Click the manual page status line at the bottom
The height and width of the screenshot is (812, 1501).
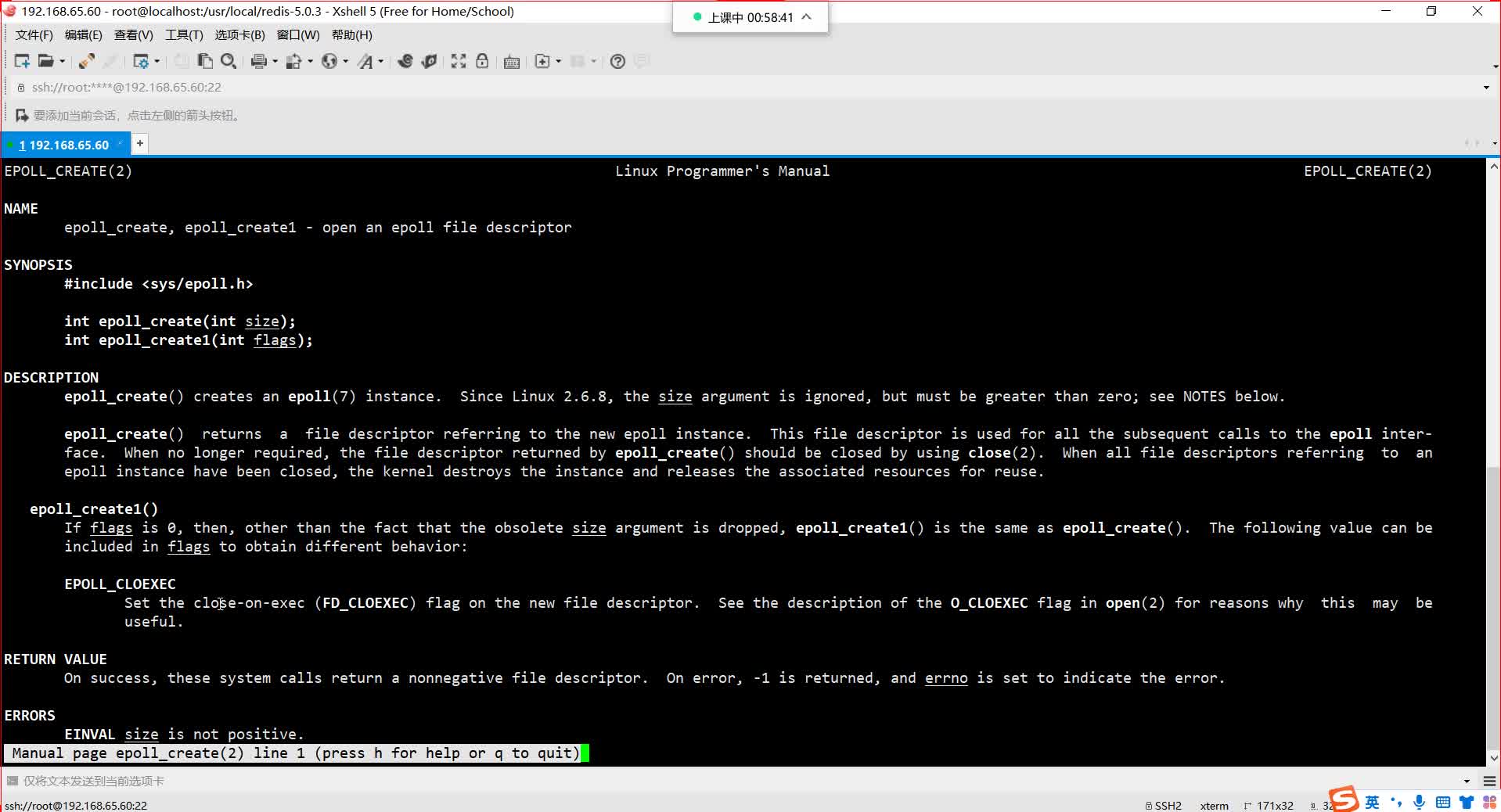coord(296,753)
